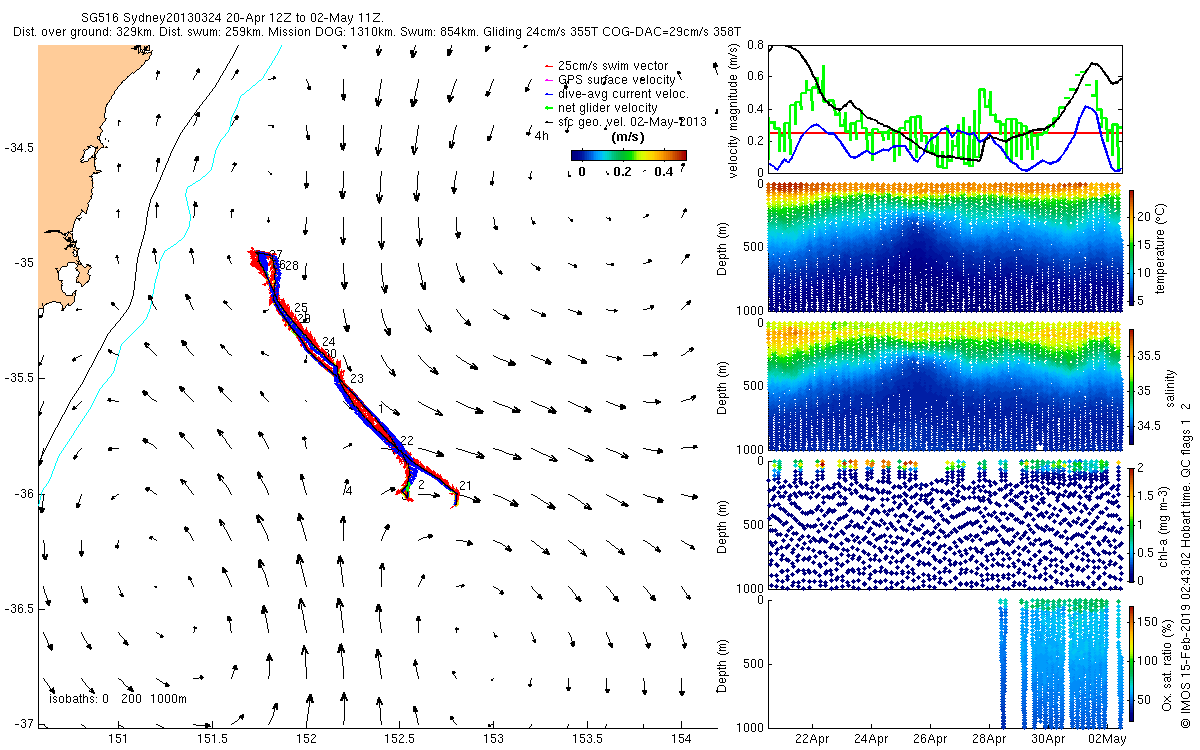Click the '150' tick on the oxygen color bar

click(x=1148, y=620)
